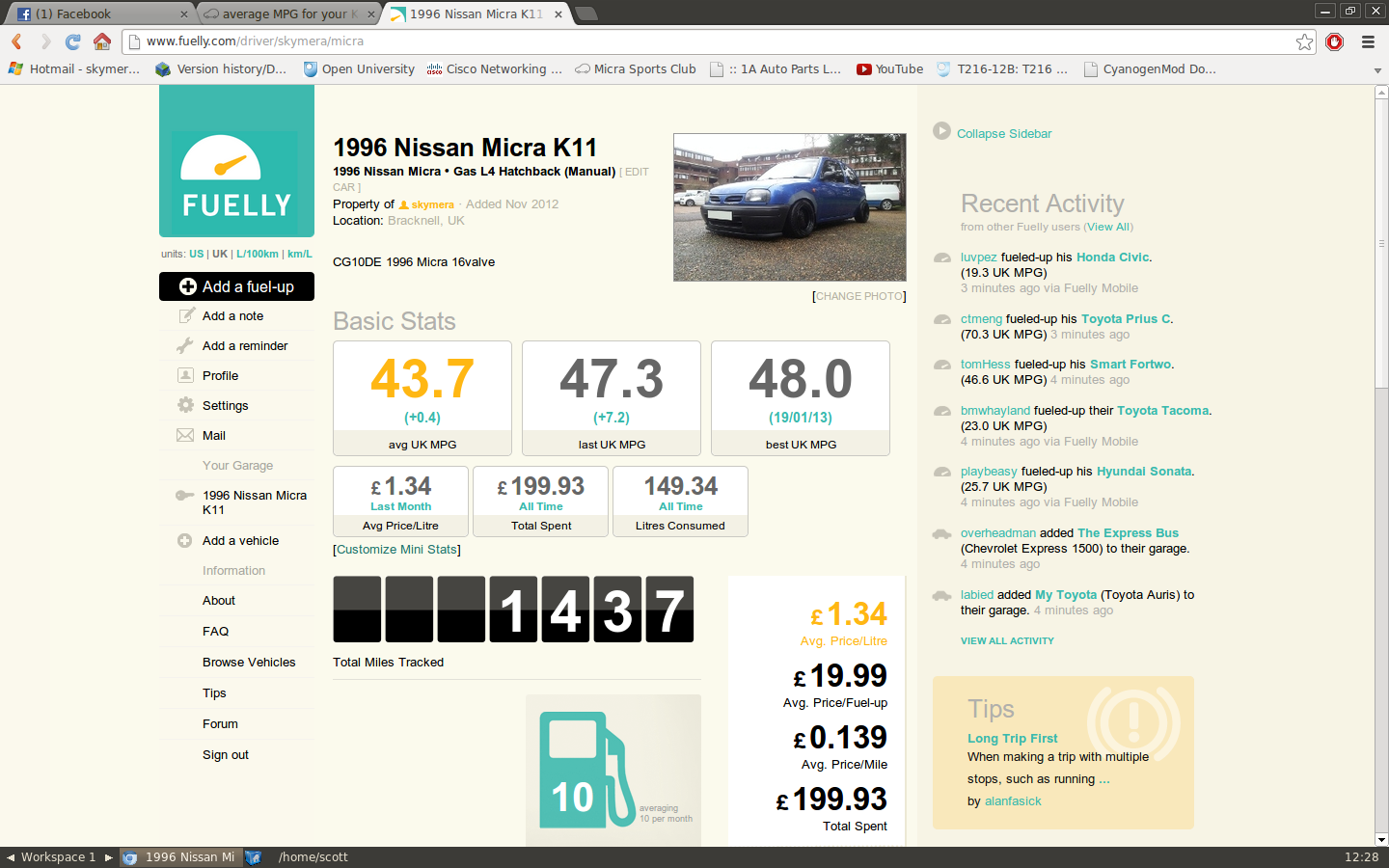Click the key icon for Nissan Micra garage entry
This screenshot has height=868, width=1389.
click(184, 495)
